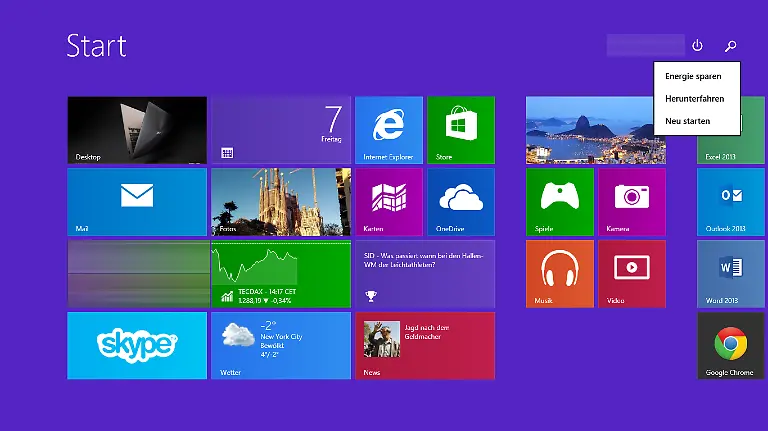Screen dimensions: 768x431
Task: Click the power button icon
Action: coord(697,46)
